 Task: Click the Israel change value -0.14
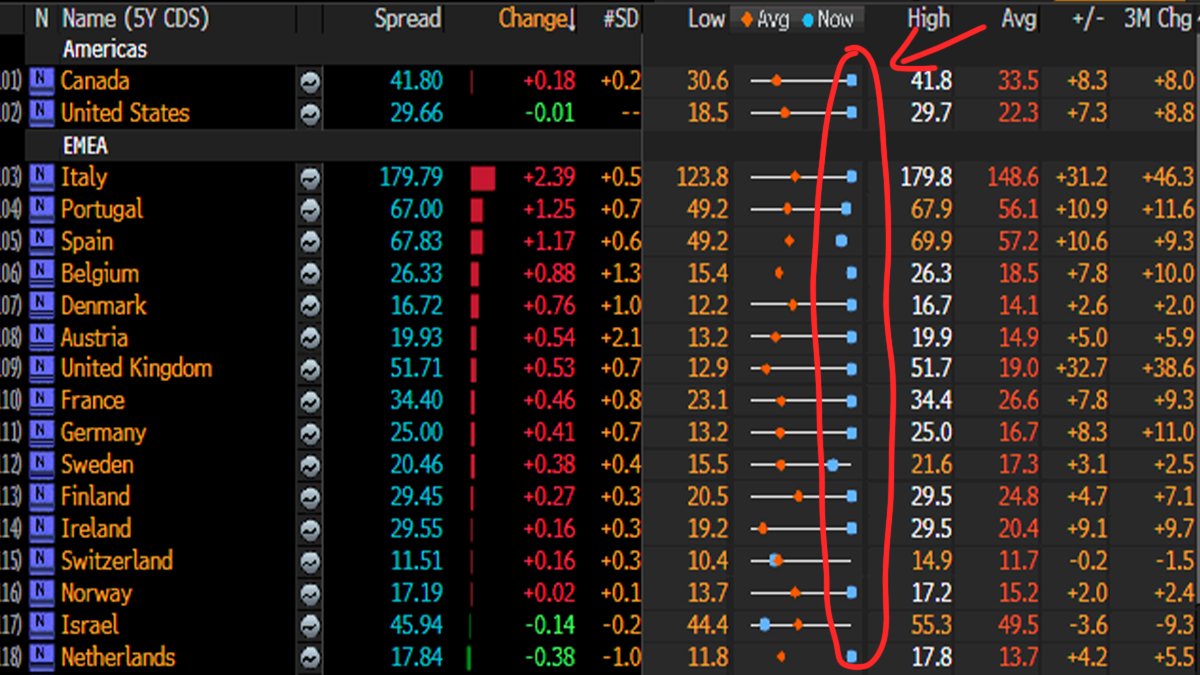(x=549, y=624)
